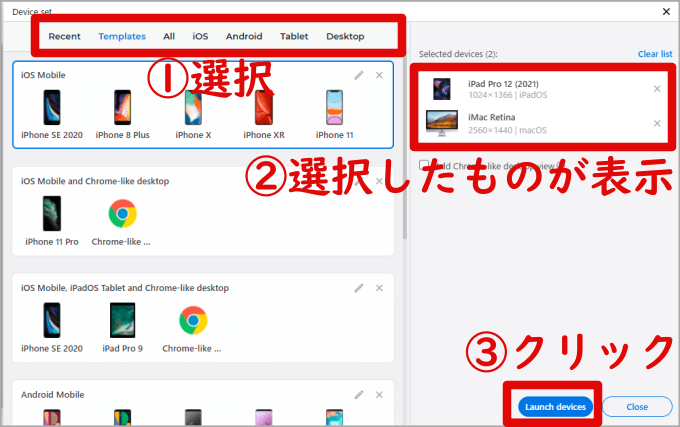Edit the iOS Mobile template with pencil
Image resolution: width=680 pixels, height=427 pixels.
[x=359, y=75]
